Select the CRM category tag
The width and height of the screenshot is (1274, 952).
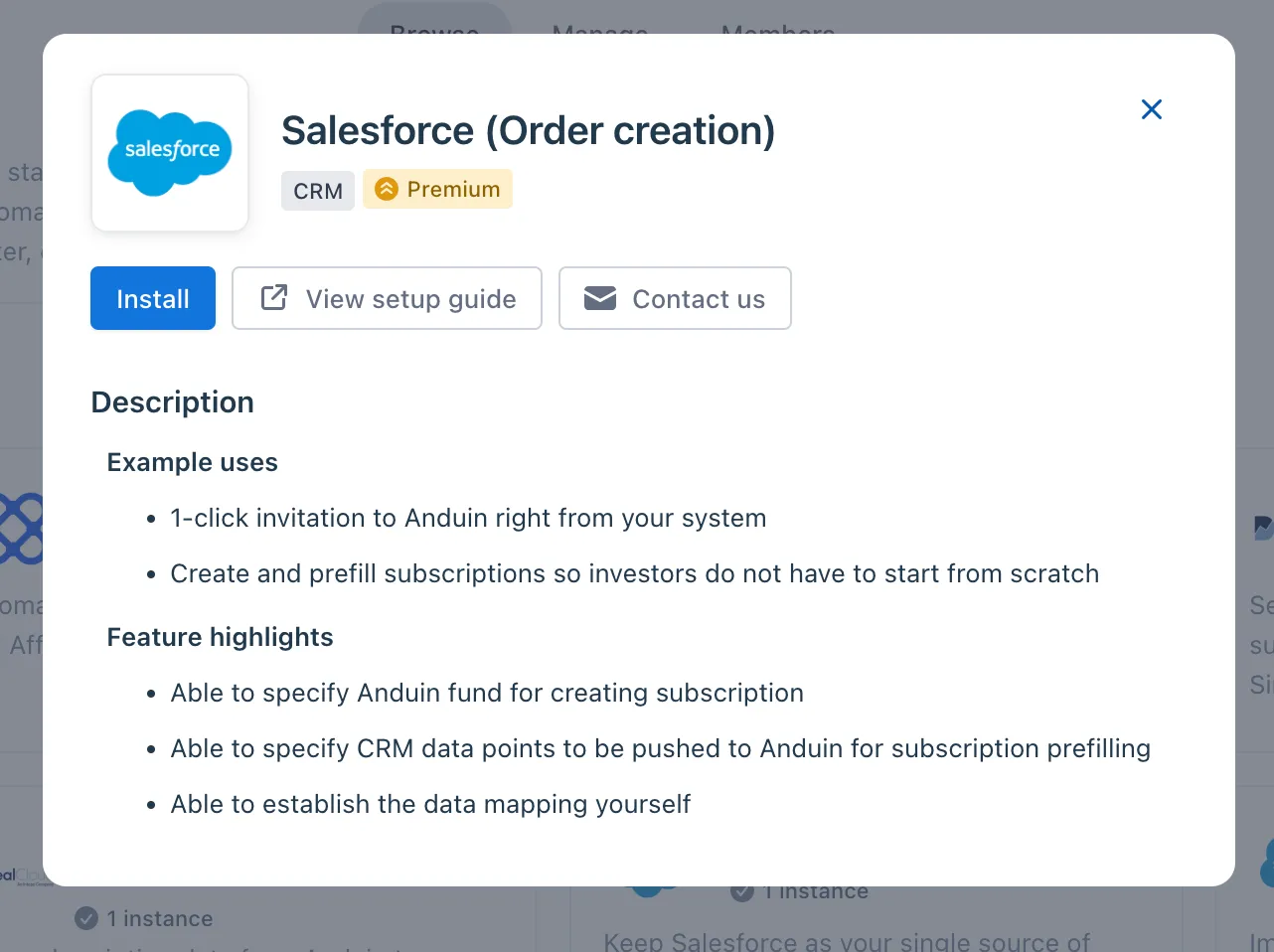(318, 191)
